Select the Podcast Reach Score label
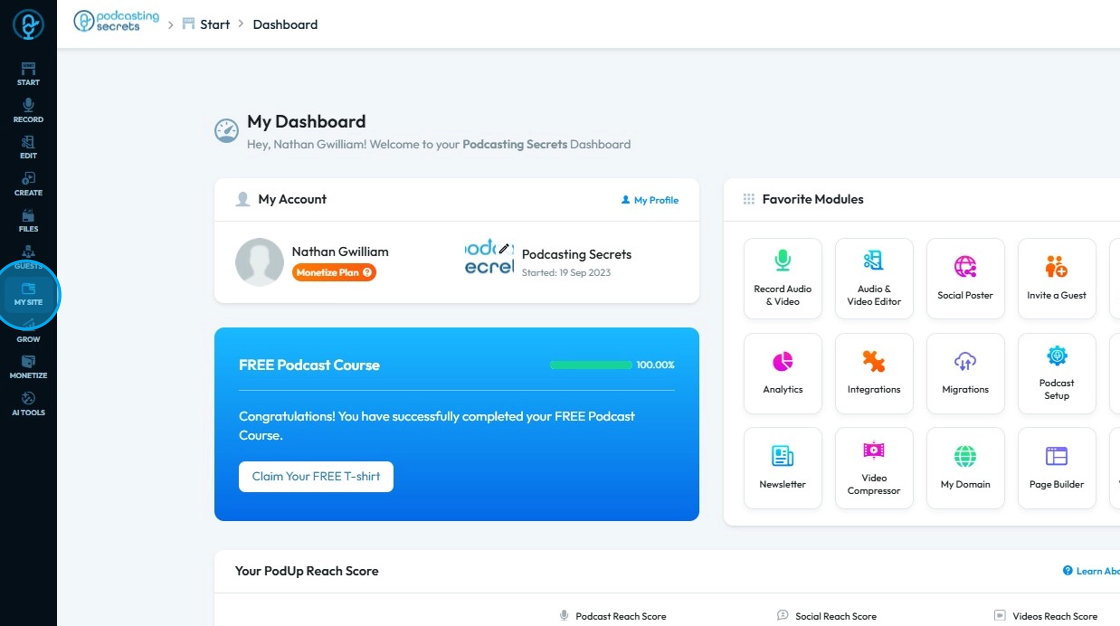Viewport: 1120px width, 626px height. [x=620, y=616]
